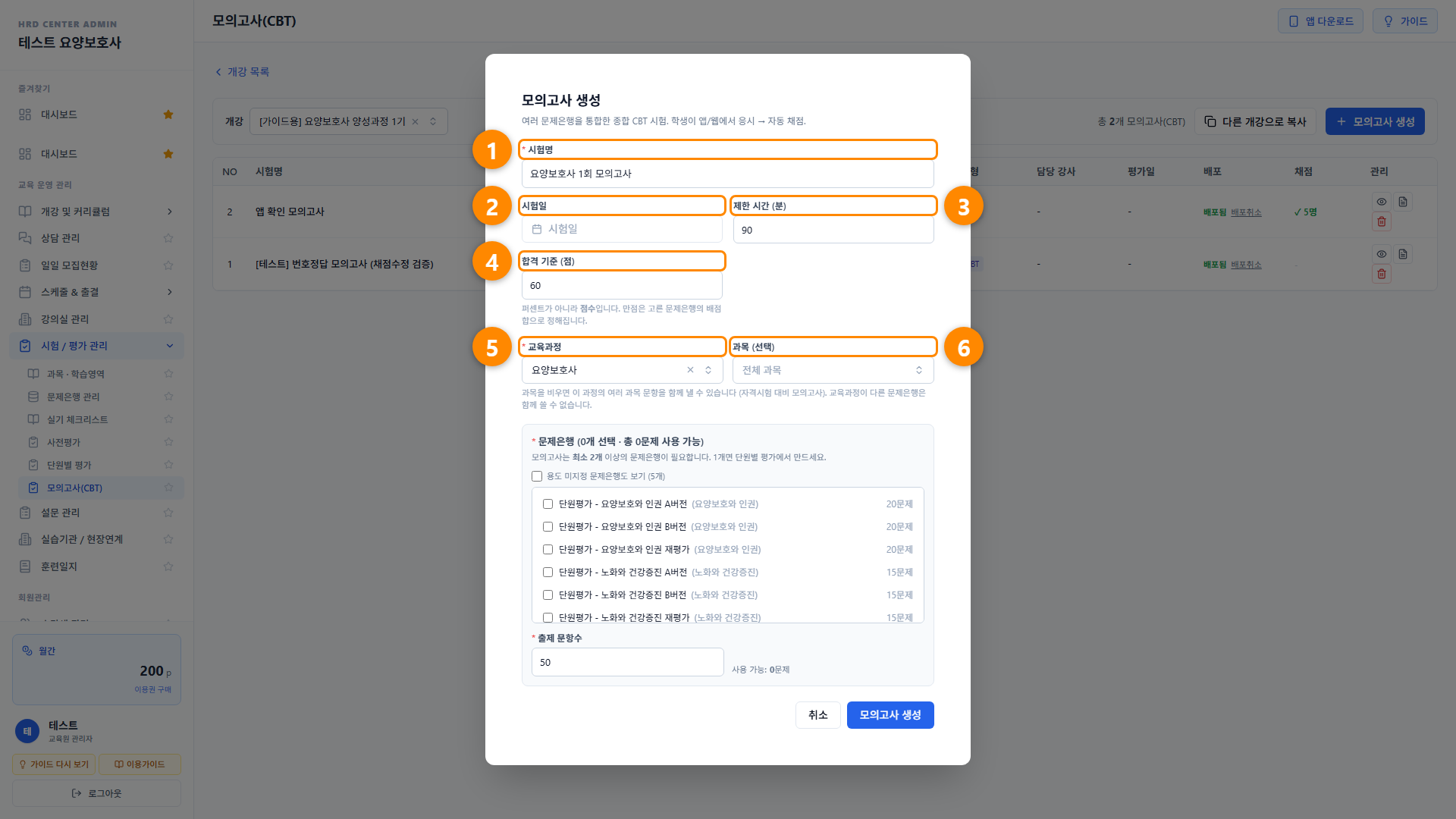Click 로그아웃 button

(x=96, y=793)
